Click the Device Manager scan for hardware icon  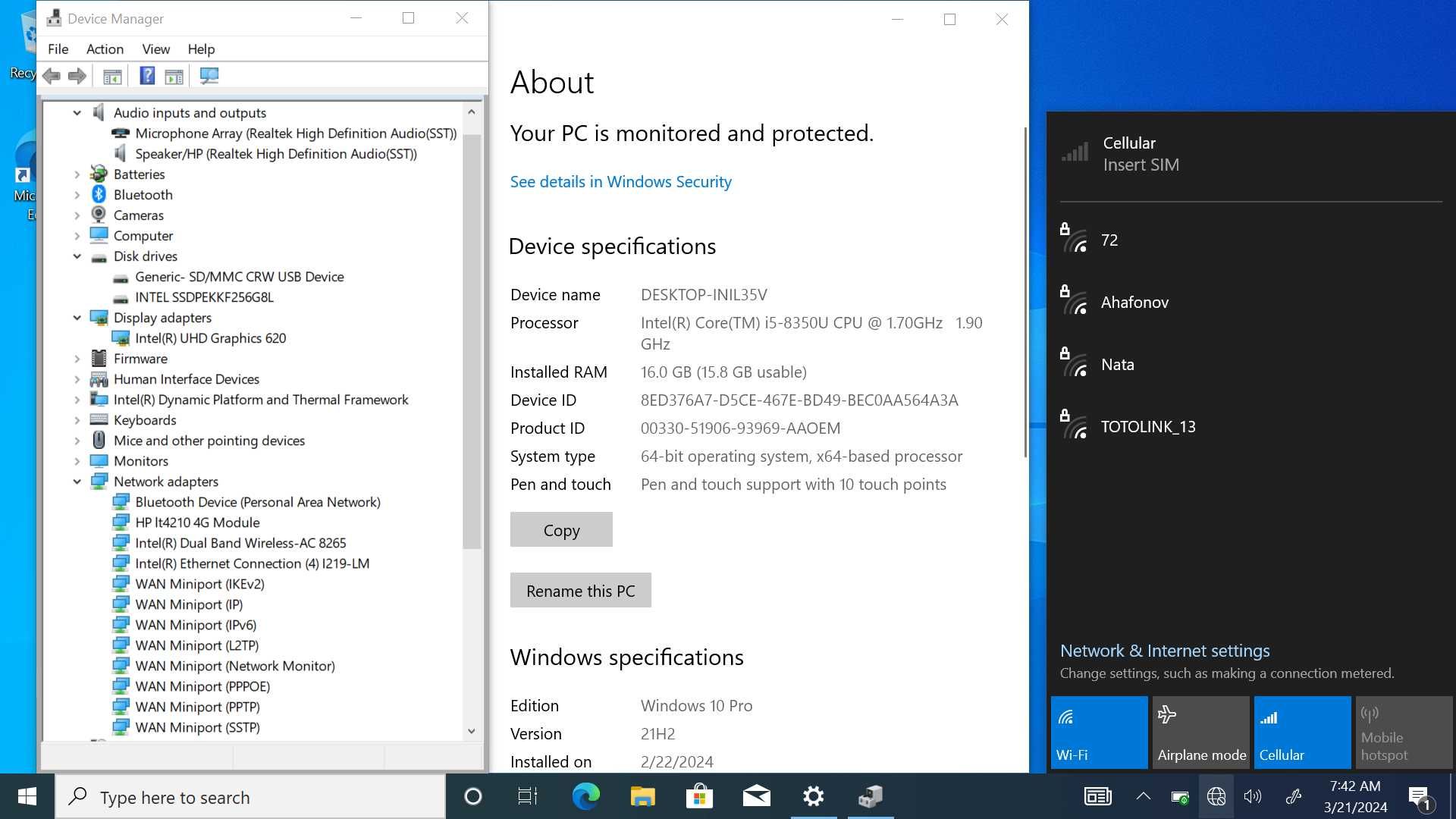pyautogui.click(x=208, y=76)
